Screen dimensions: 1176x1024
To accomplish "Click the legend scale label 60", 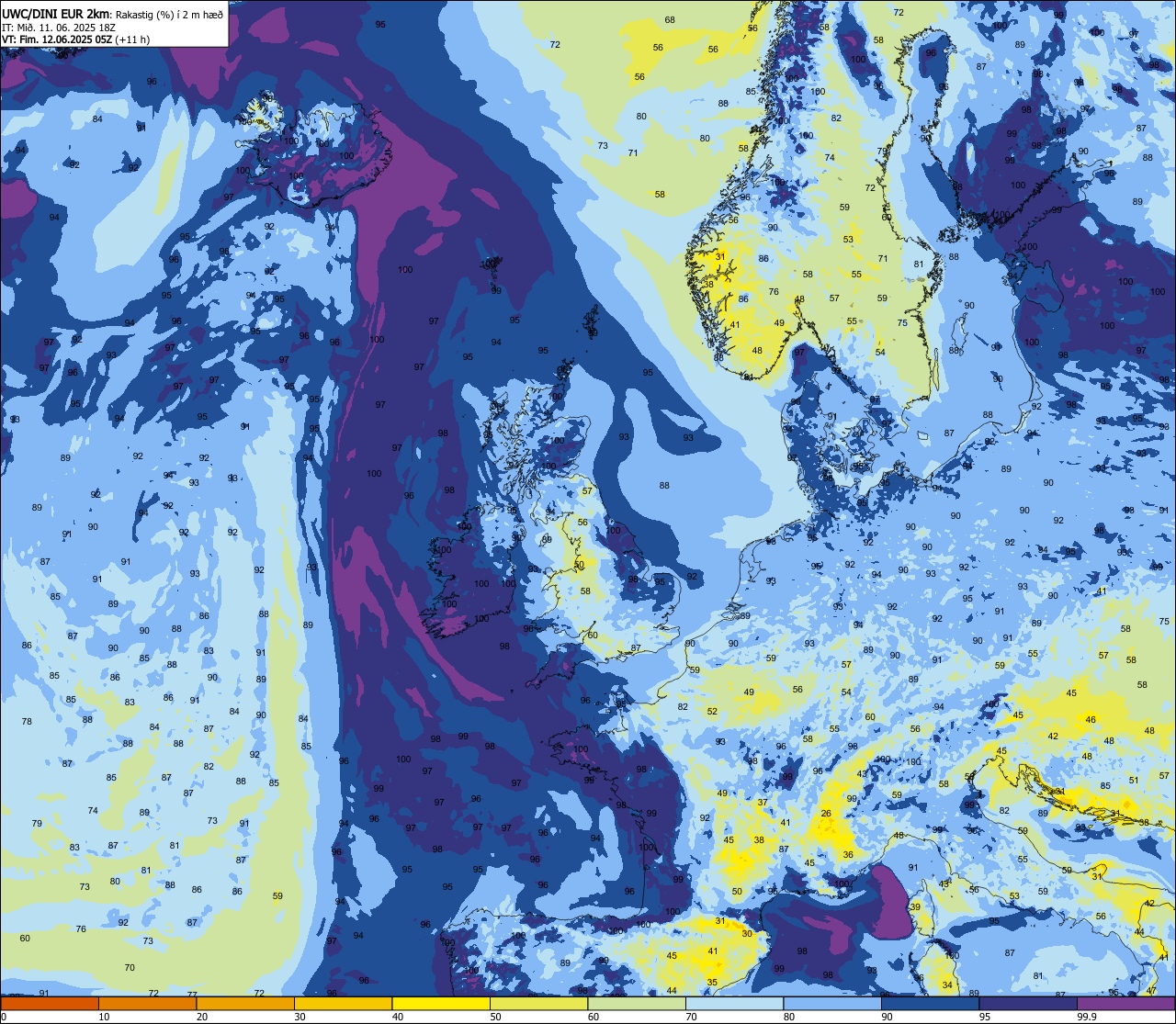I will (x=594, y=1017).
